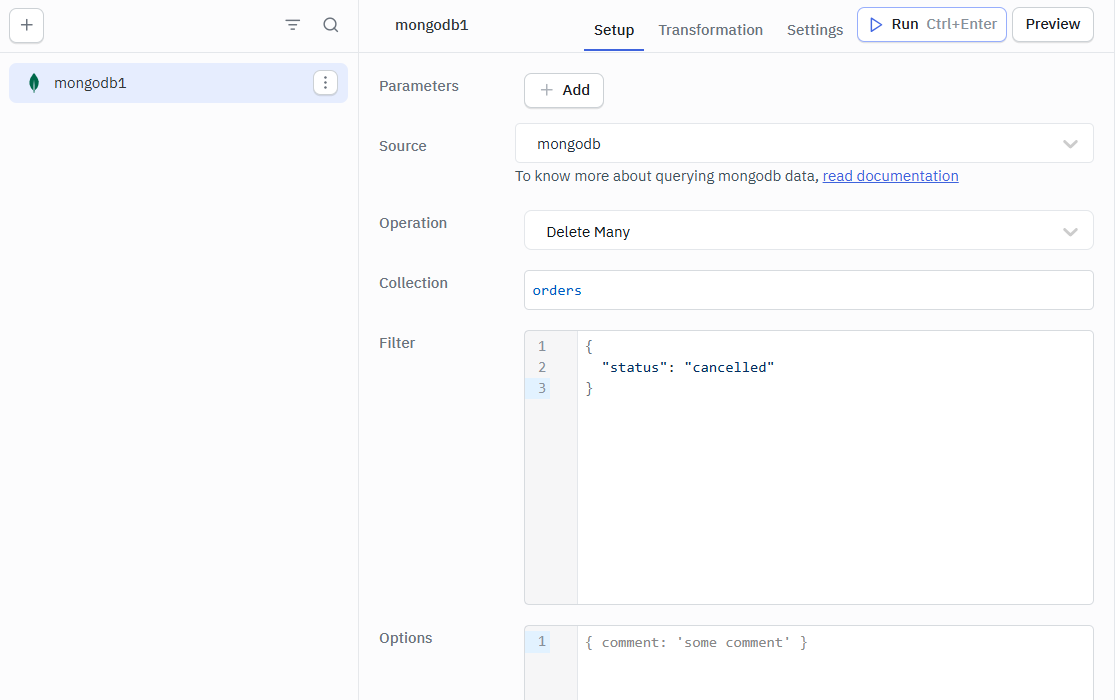1115x700 pixels.
Task: Open the query filter icon in the sidebar
Action: [293, 25]
